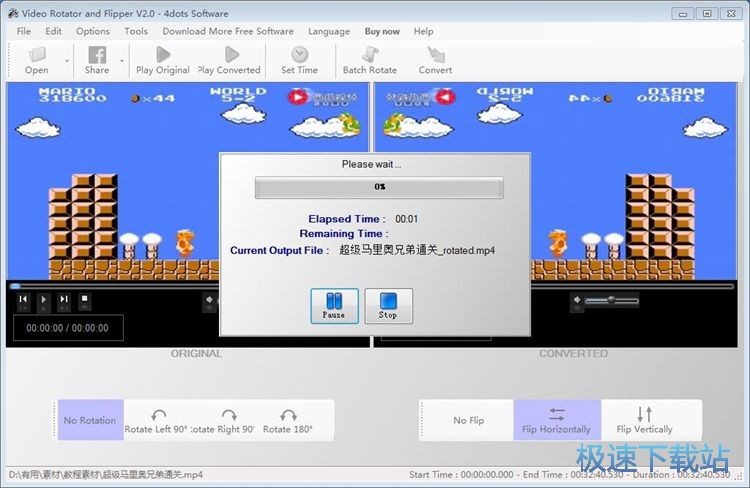Open the Edit menu
Viewport: 750px width, 488px height.
click(53, 31)
